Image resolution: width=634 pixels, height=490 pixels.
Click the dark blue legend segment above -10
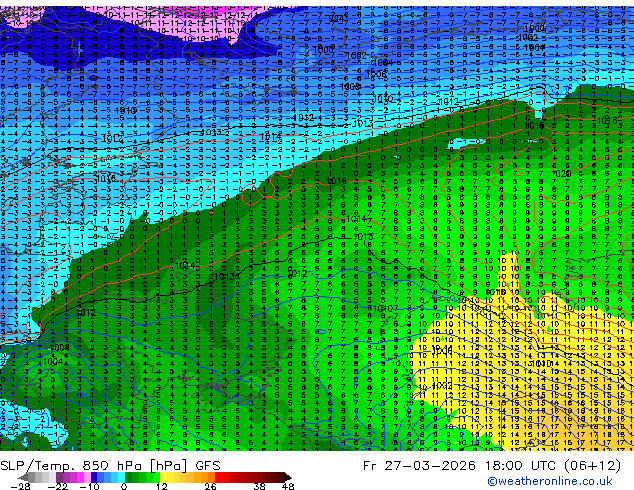pyautogui.click(x=94, y=477)
